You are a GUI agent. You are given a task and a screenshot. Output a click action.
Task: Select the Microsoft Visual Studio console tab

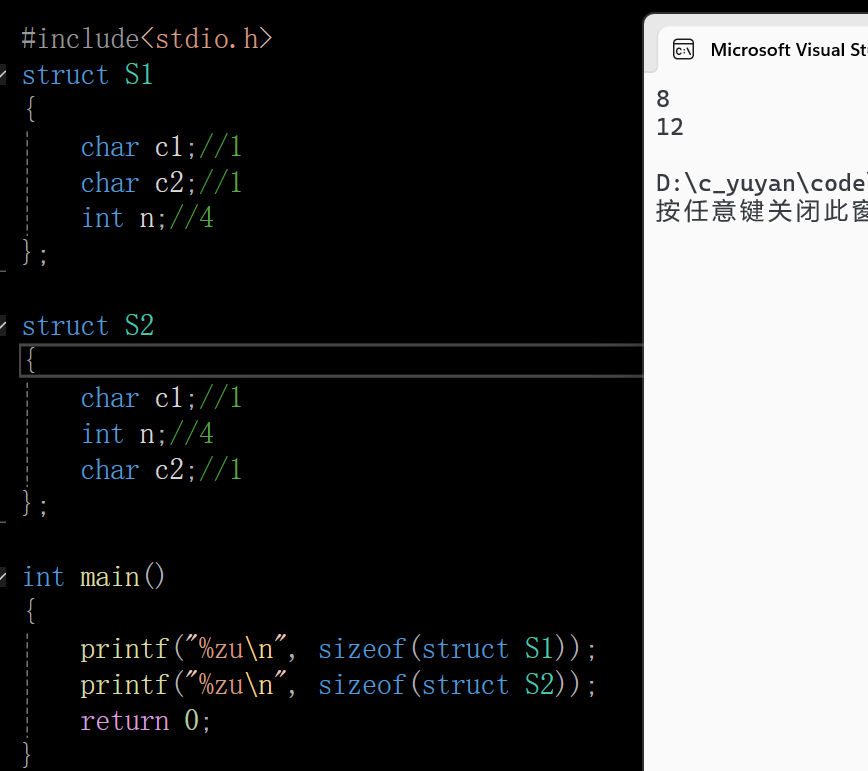[x=763, y=49]
